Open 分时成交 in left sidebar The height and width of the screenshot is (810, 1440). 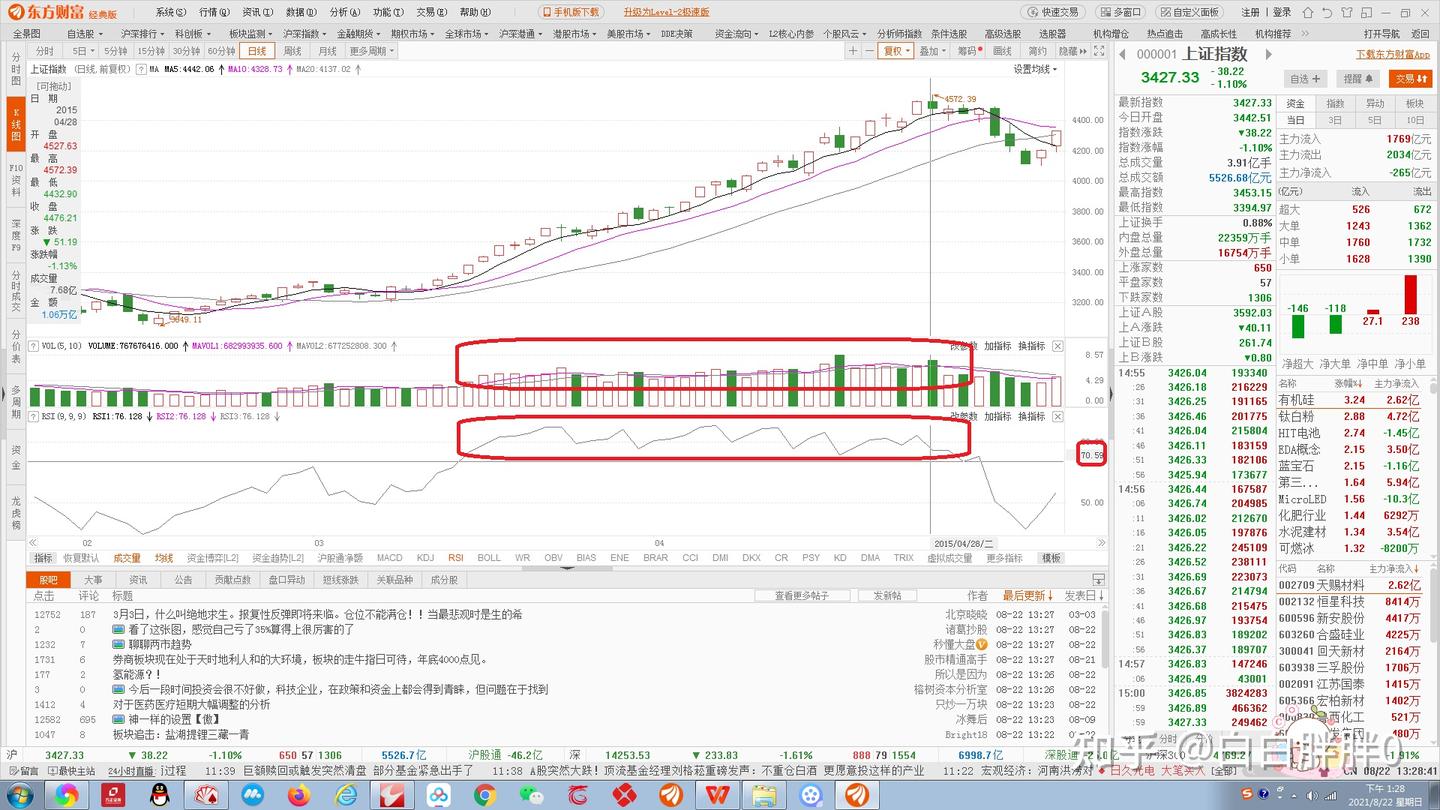pos(15,290)
